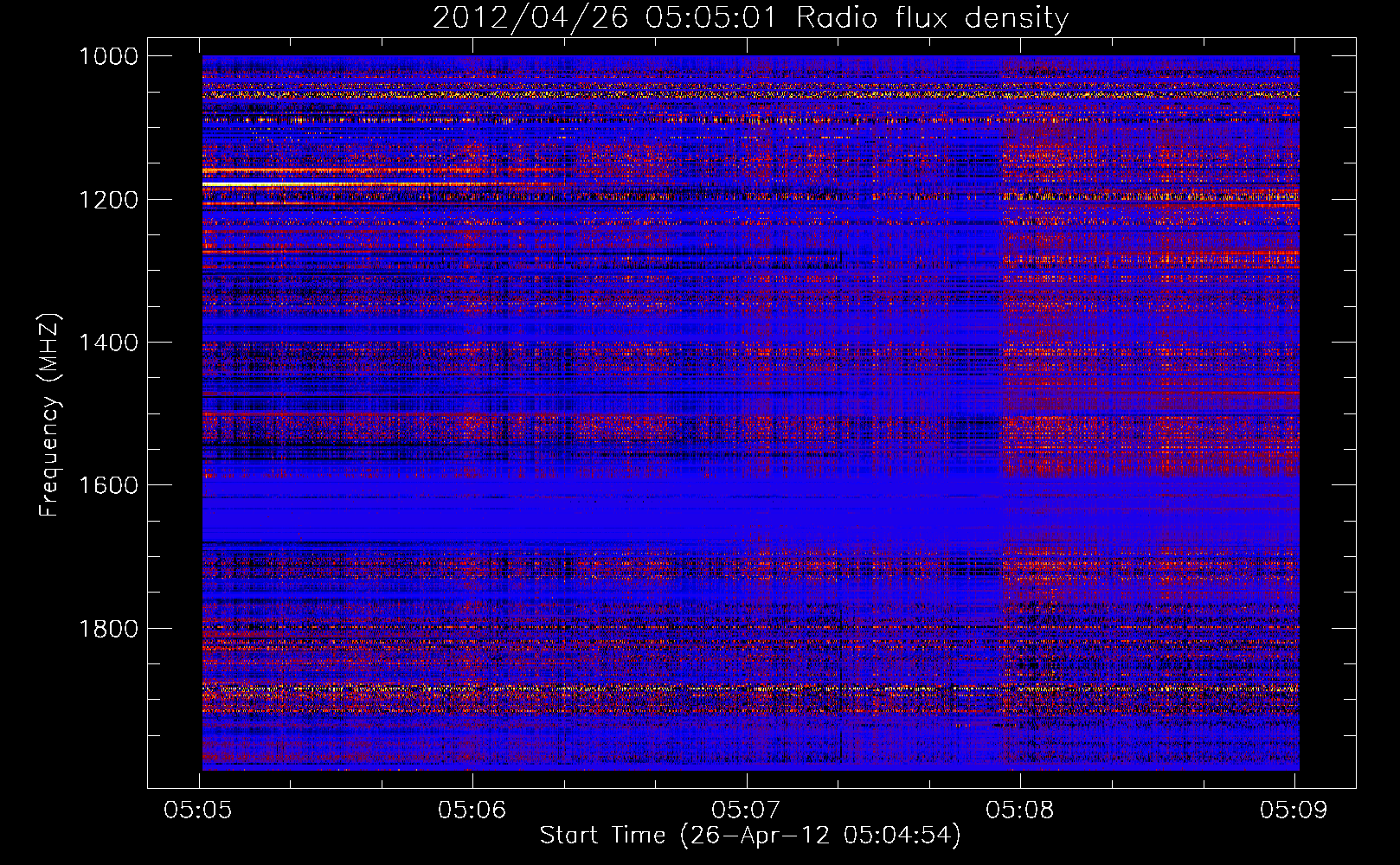Select the 1800 frequency axis label
Screen dimensions: 1400x865
(108, 628)
